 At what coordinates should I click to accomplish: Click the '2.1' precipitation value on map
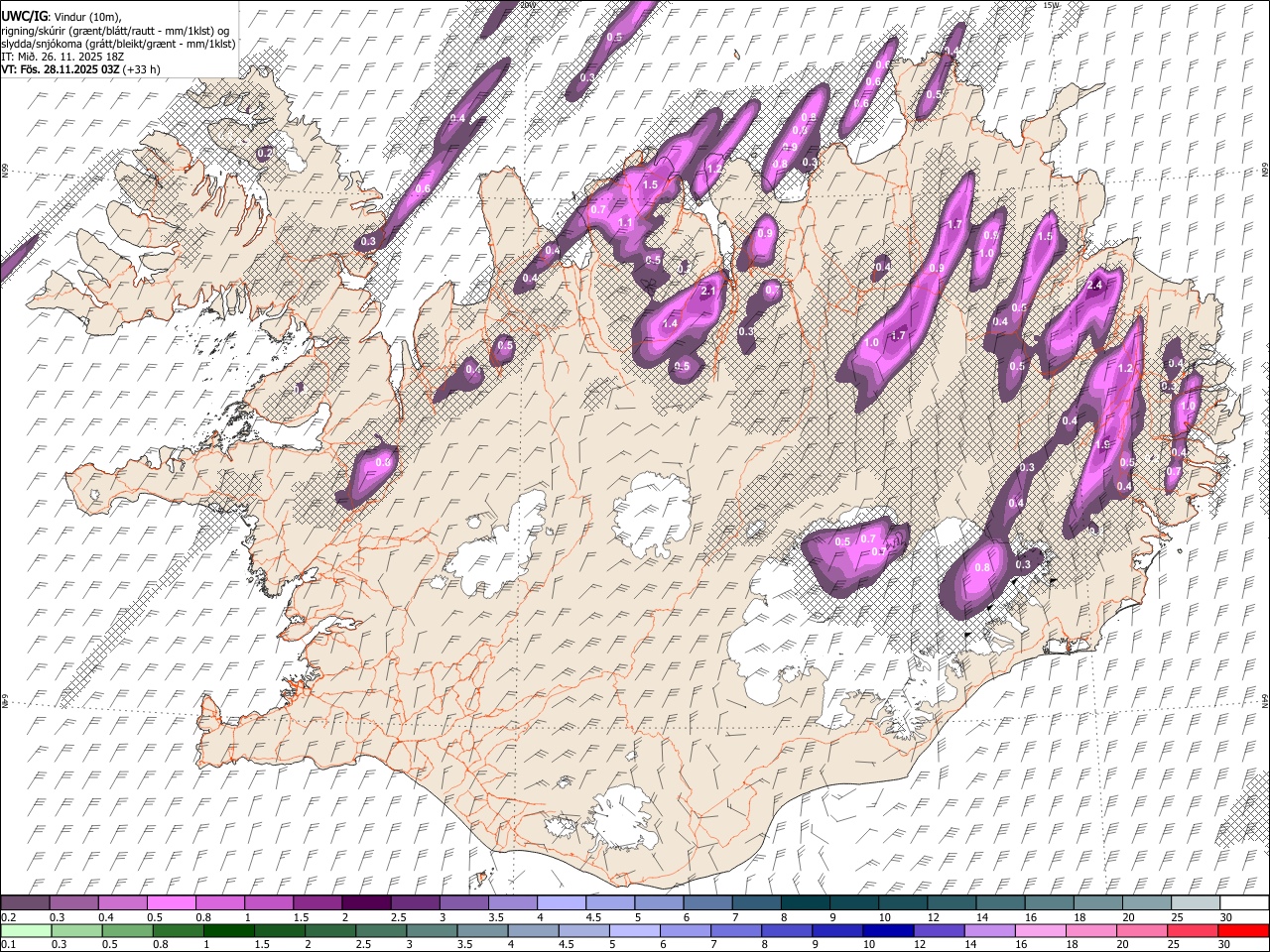(708, 292)
